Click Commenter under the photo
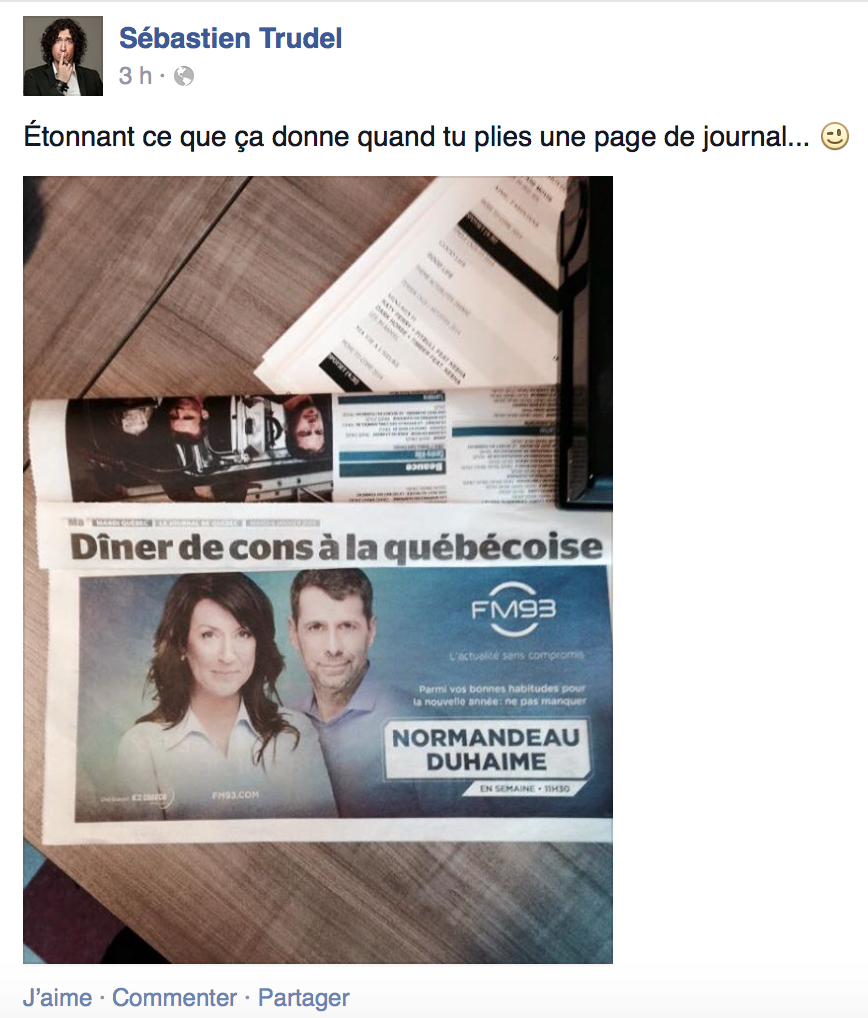This screenshot has width=868, height=1018. pyautogui.click(x=175, y=997)
